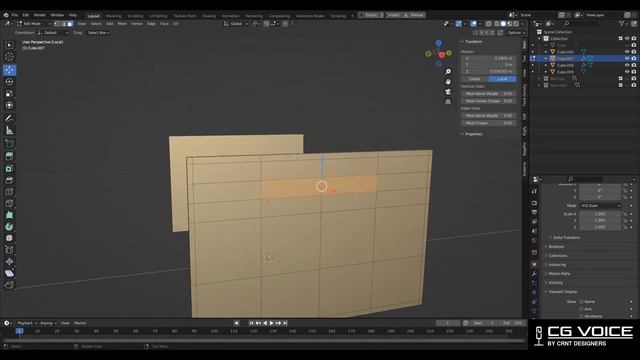640x360 pixels.
Task: Select the Shrink/Fatten tool
Action: click(9, 262)
